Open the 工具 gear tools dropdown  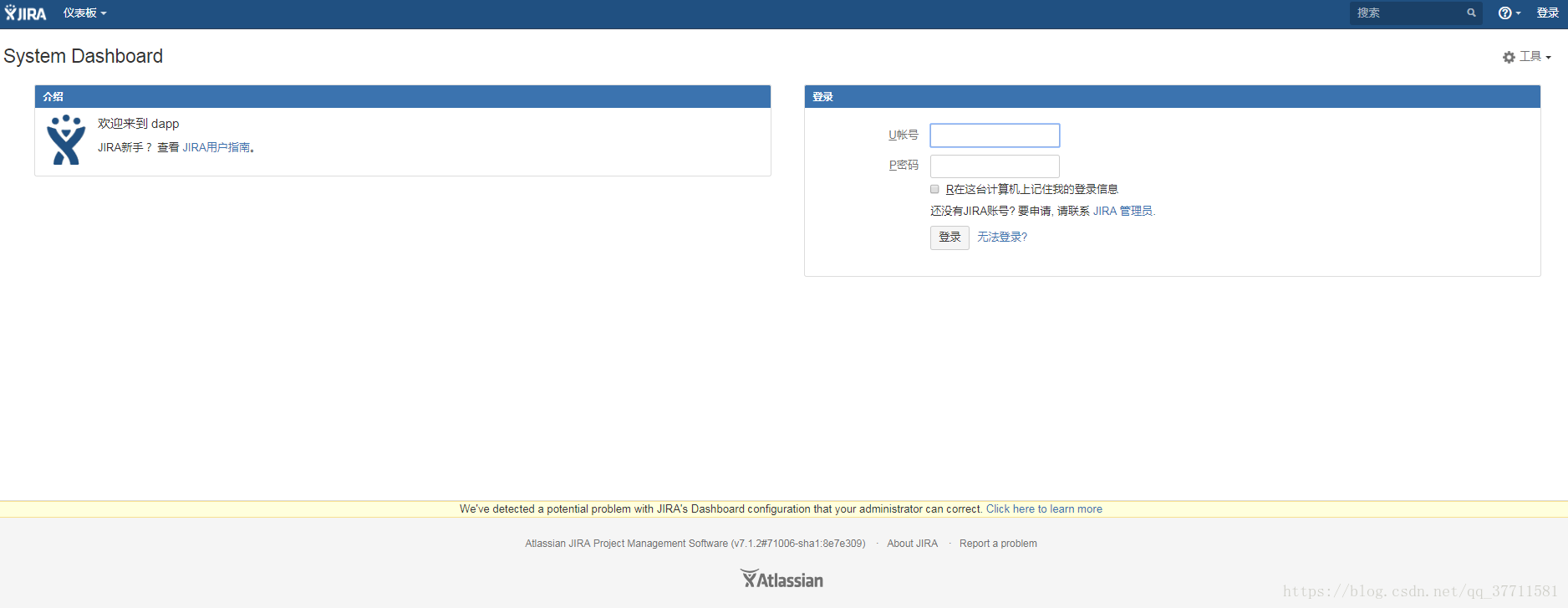pos(1527,57)
